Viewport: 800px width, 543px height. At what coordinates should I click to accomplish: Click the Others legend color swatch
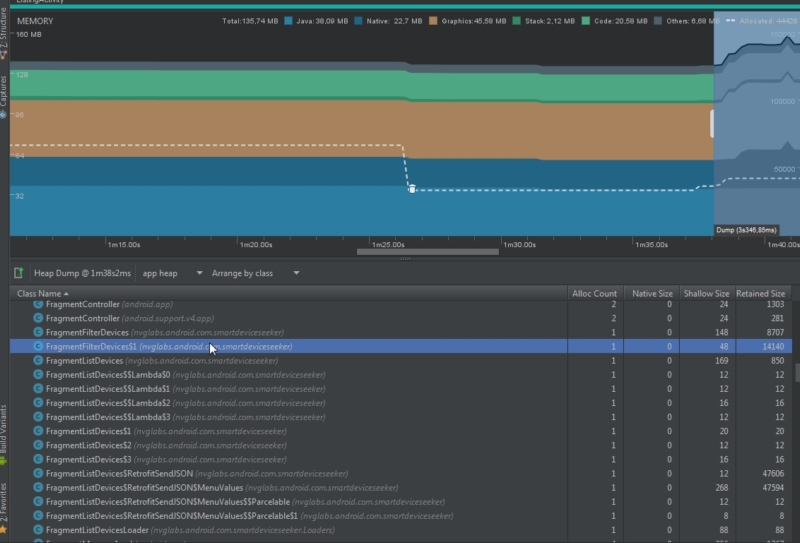point(658,21)
